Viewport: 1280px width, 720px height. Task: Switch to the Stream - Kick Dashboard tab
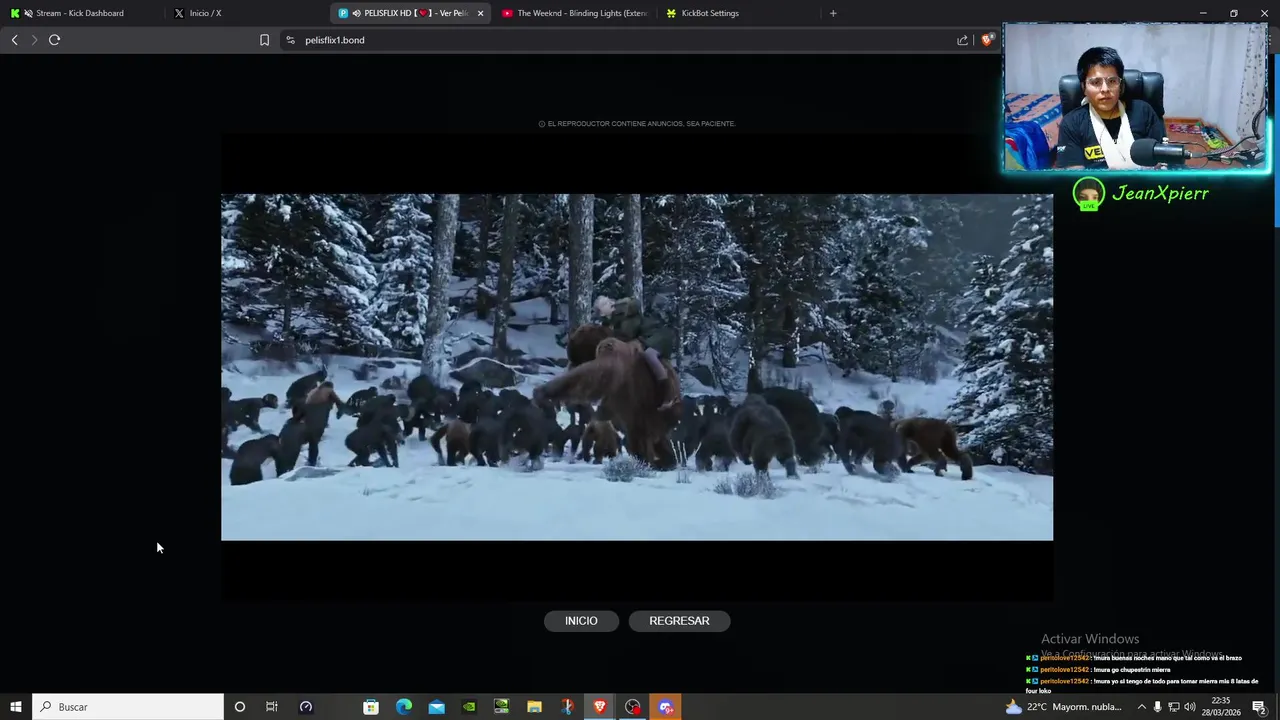click(x=80, y=13)
